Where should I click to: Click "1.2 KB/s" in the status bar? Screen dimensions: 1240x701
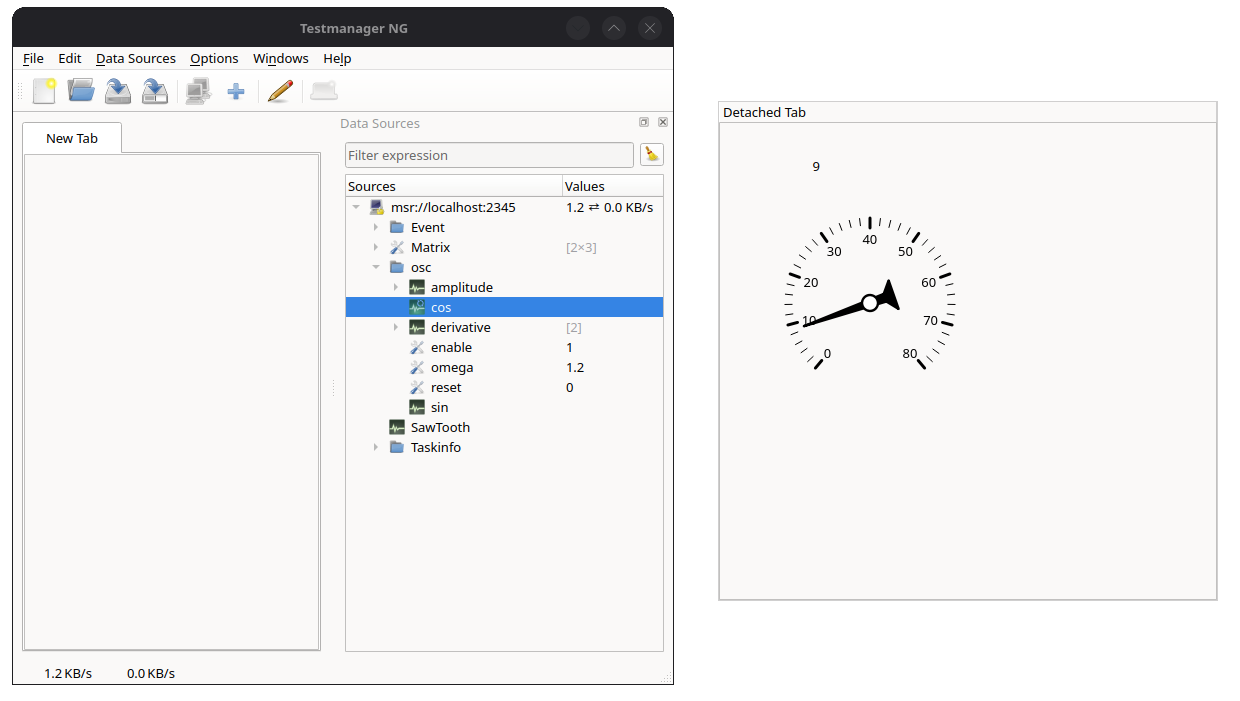tap(68, 673)
